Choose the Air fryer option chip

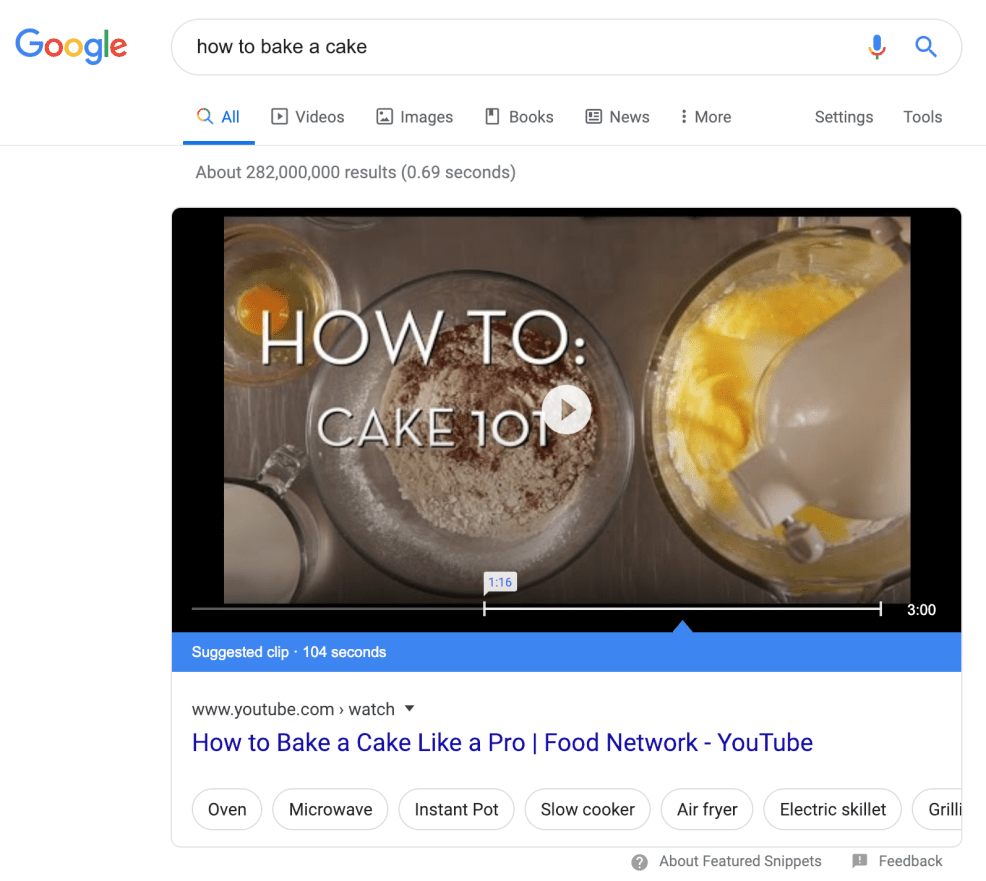(x=706, y=809)
